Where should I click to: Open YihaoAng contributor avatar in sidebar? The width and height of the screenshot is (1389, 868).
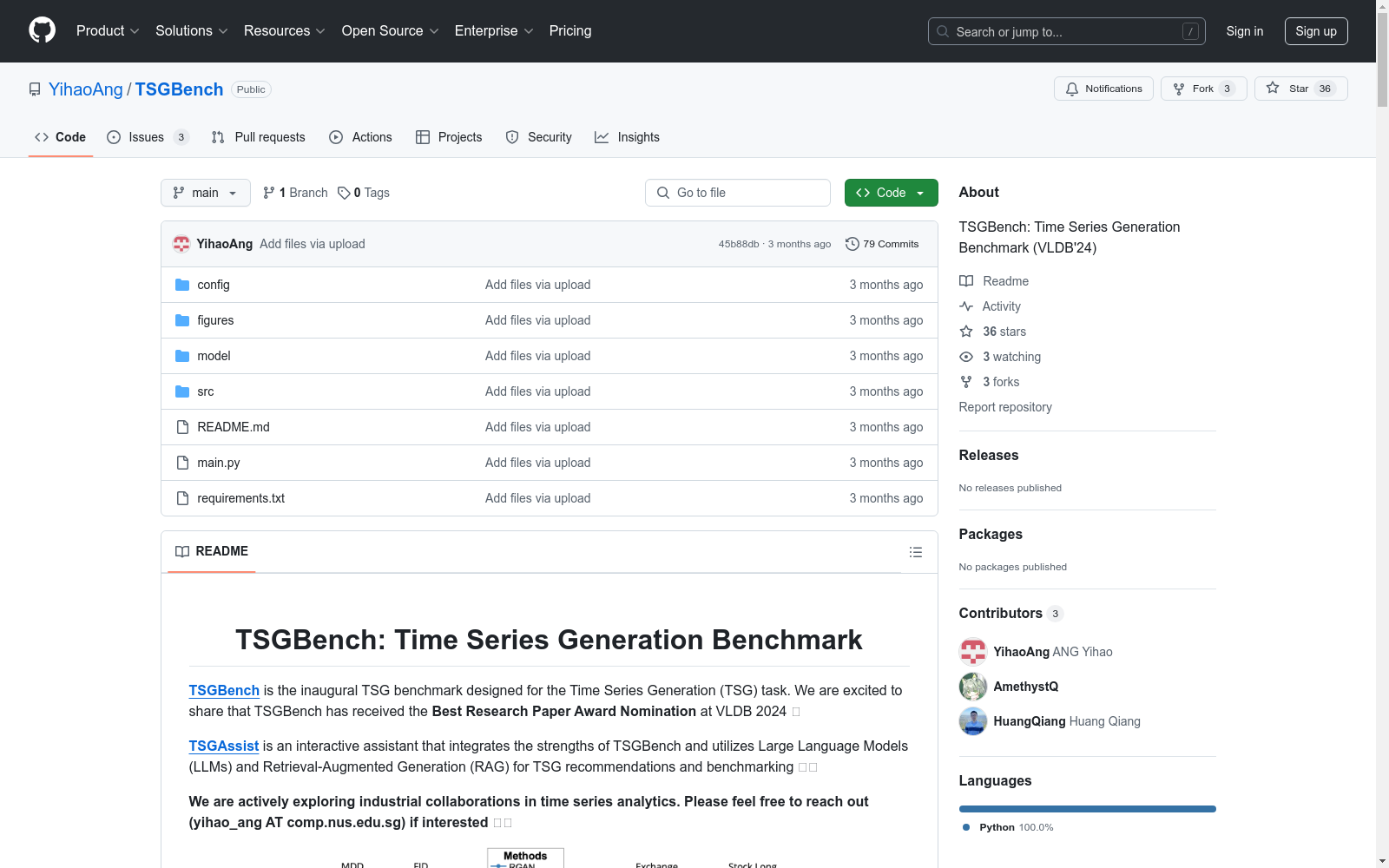pos(973,652)
